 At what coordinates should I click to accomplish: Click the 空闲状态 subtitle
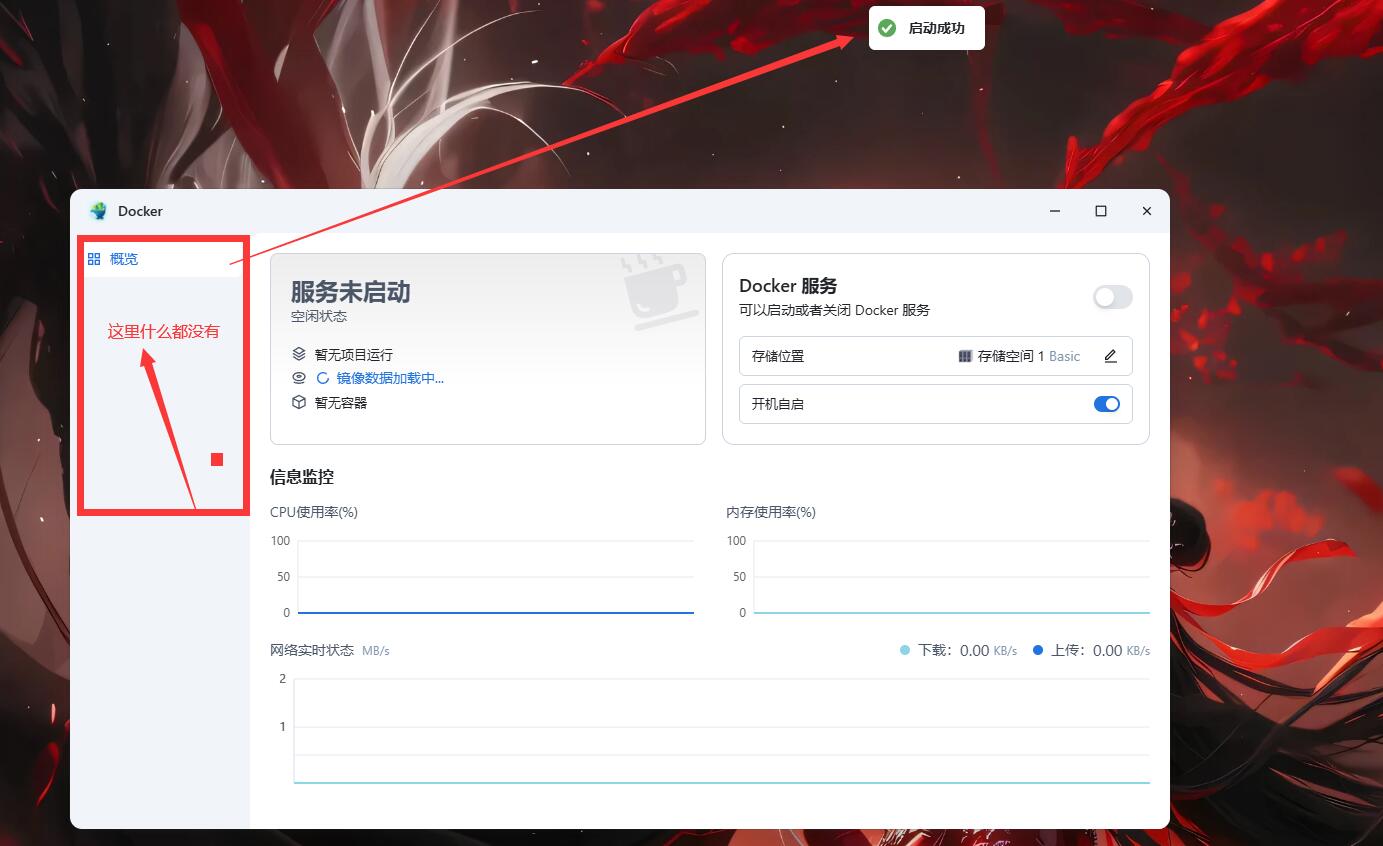[319, 316]
